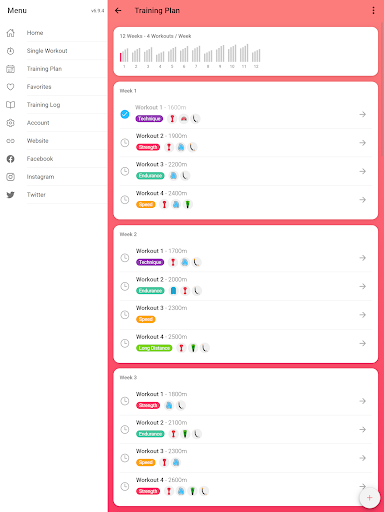The height and width of the screenshot is (512, 384).
Task: Mark Week 2 Workout 2 2000m as done
Action: [x=125, y=286]
